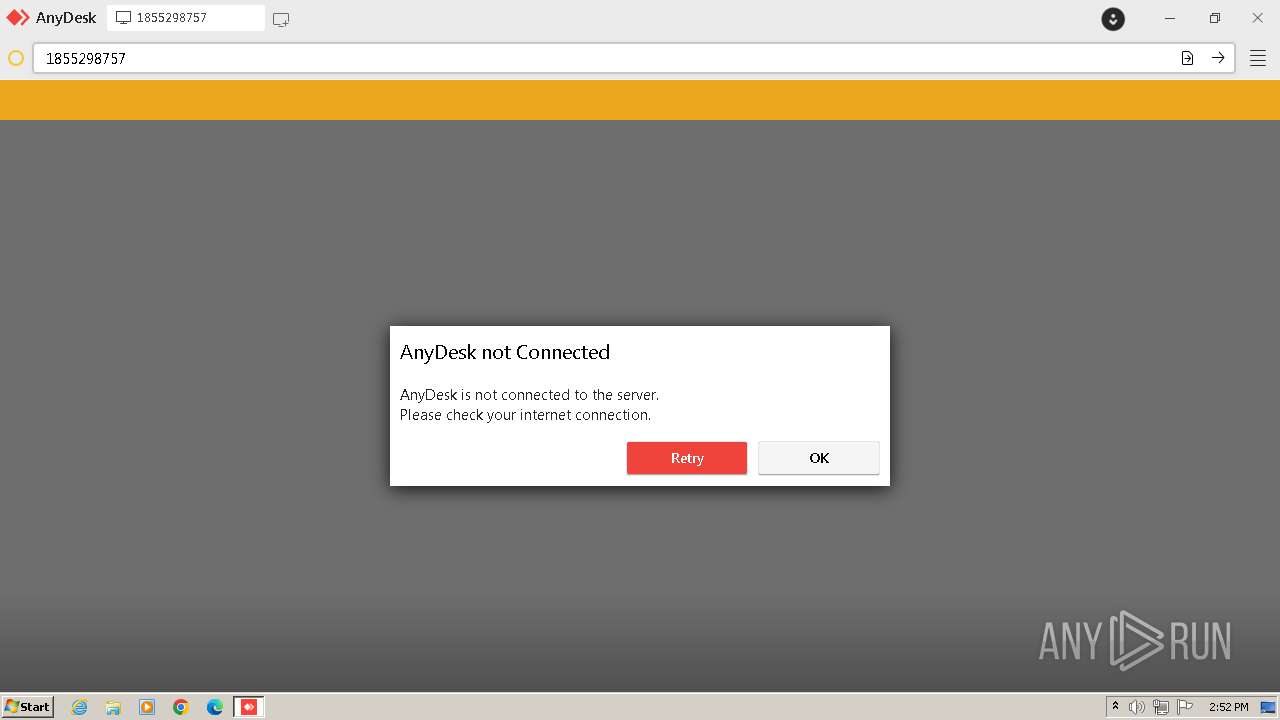This screenshot has width=1280, height=720.
Task: Open File Explorer from taskbar
Action: pos(113,707)
